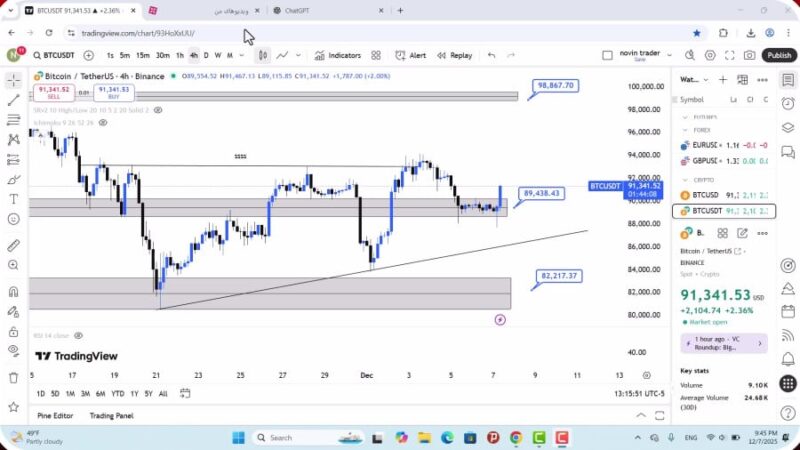Toggle RSI 14 indicator visibility
800x450 pixels.
pos(78,336)
